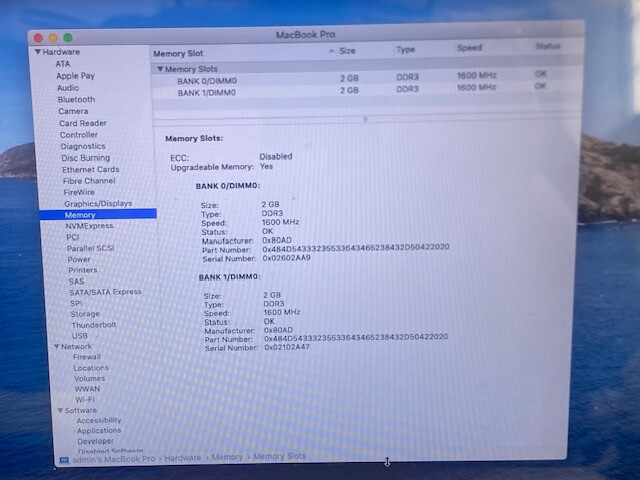Click the BANK 0/DIMM0 part number value
This screenshot has height=480, width=640.
pyautogui.click(x=356, y=248)
